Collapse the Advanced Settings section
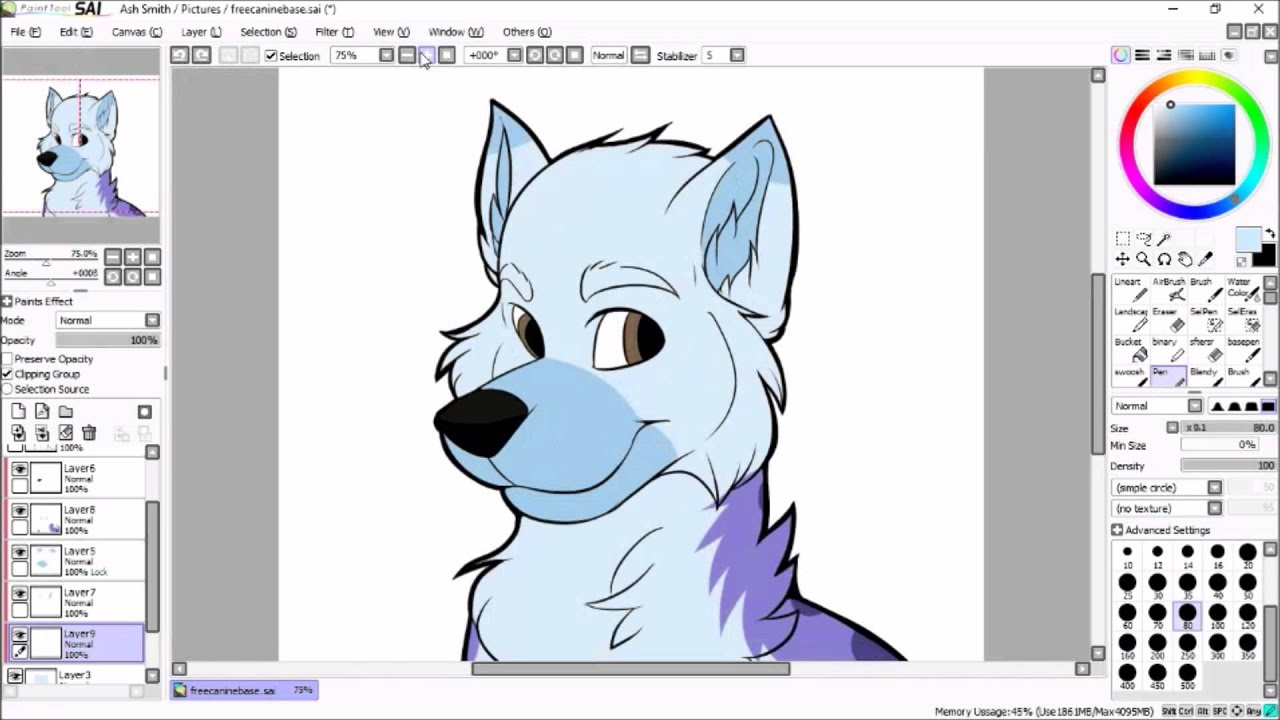 1117,530
